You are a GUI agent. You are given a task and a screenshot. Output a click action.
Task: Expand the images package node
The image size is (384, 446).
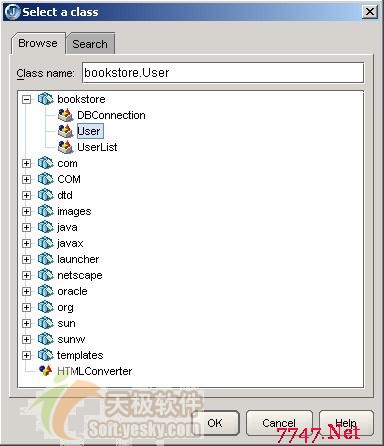(x=27, y=211)
